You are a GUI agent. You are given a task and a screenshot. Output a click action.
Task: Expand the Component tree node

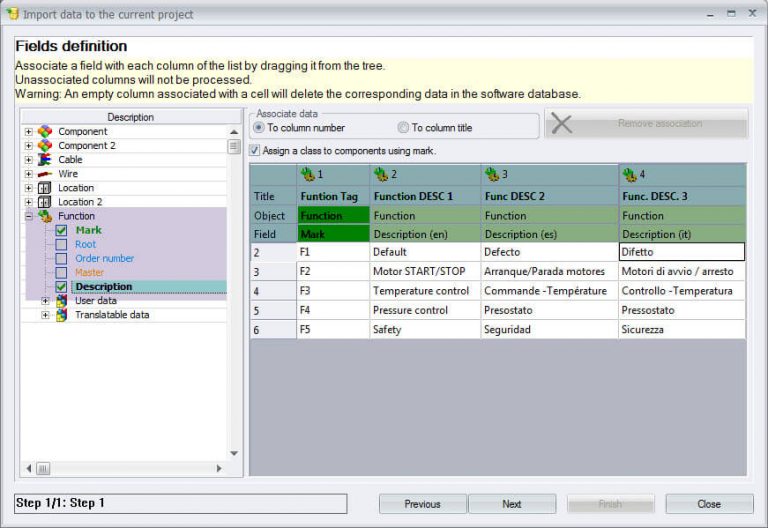tap(28, 132)
